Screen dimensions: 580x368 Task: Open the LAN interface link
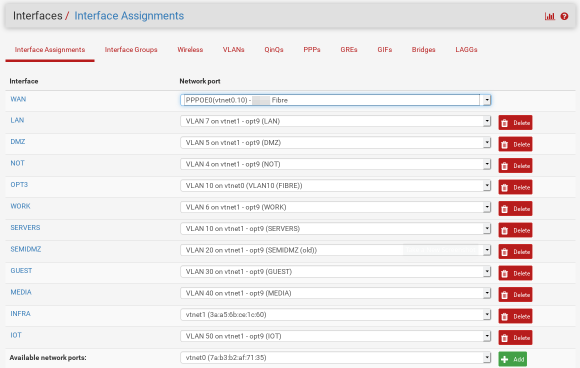click(17, 120)
